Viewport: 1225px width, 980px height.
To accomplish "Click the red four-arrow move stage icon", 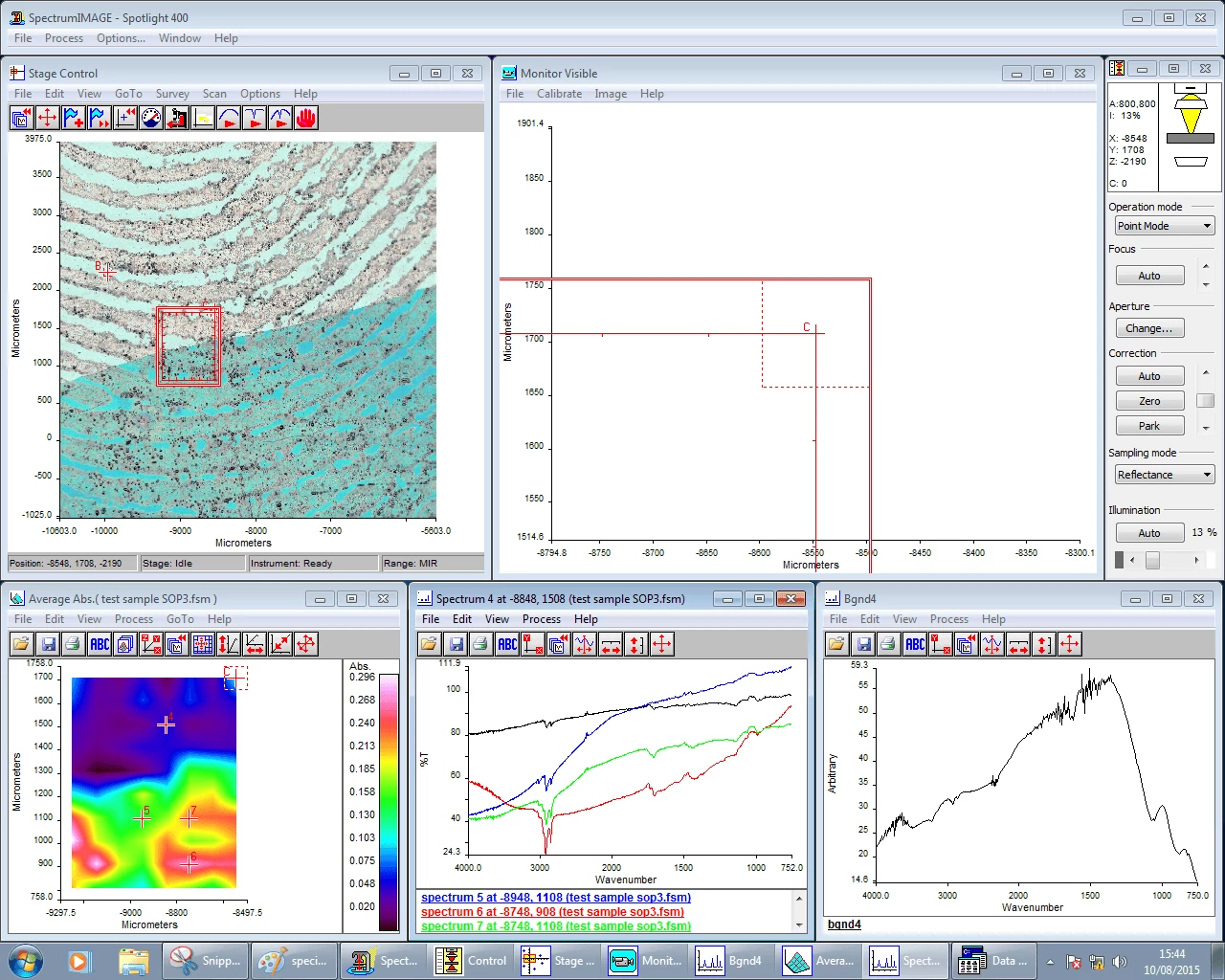I will click(x=47, y=118).
